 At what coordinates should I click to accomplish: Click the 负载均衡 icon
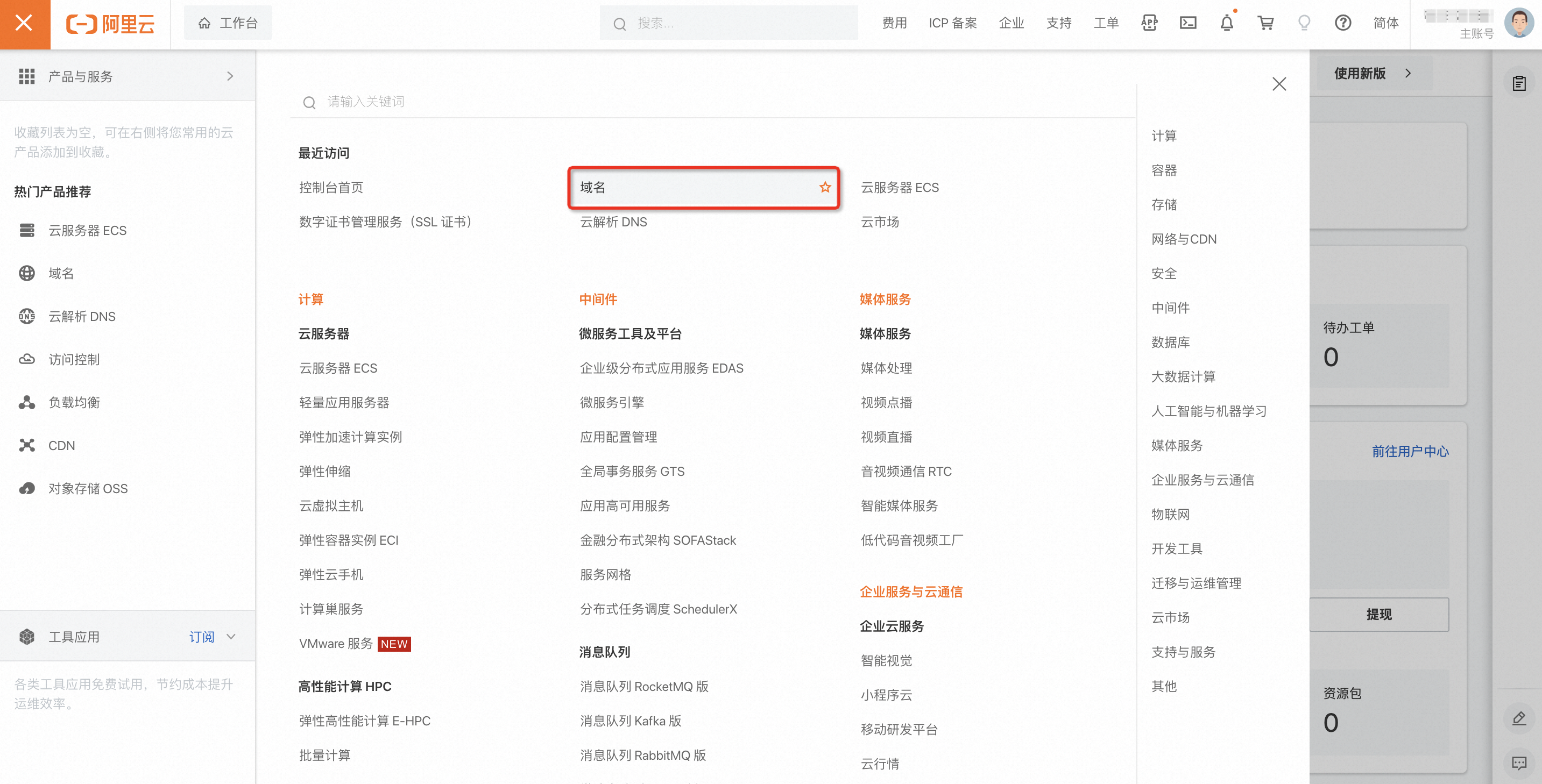click(x=27, y=403)
